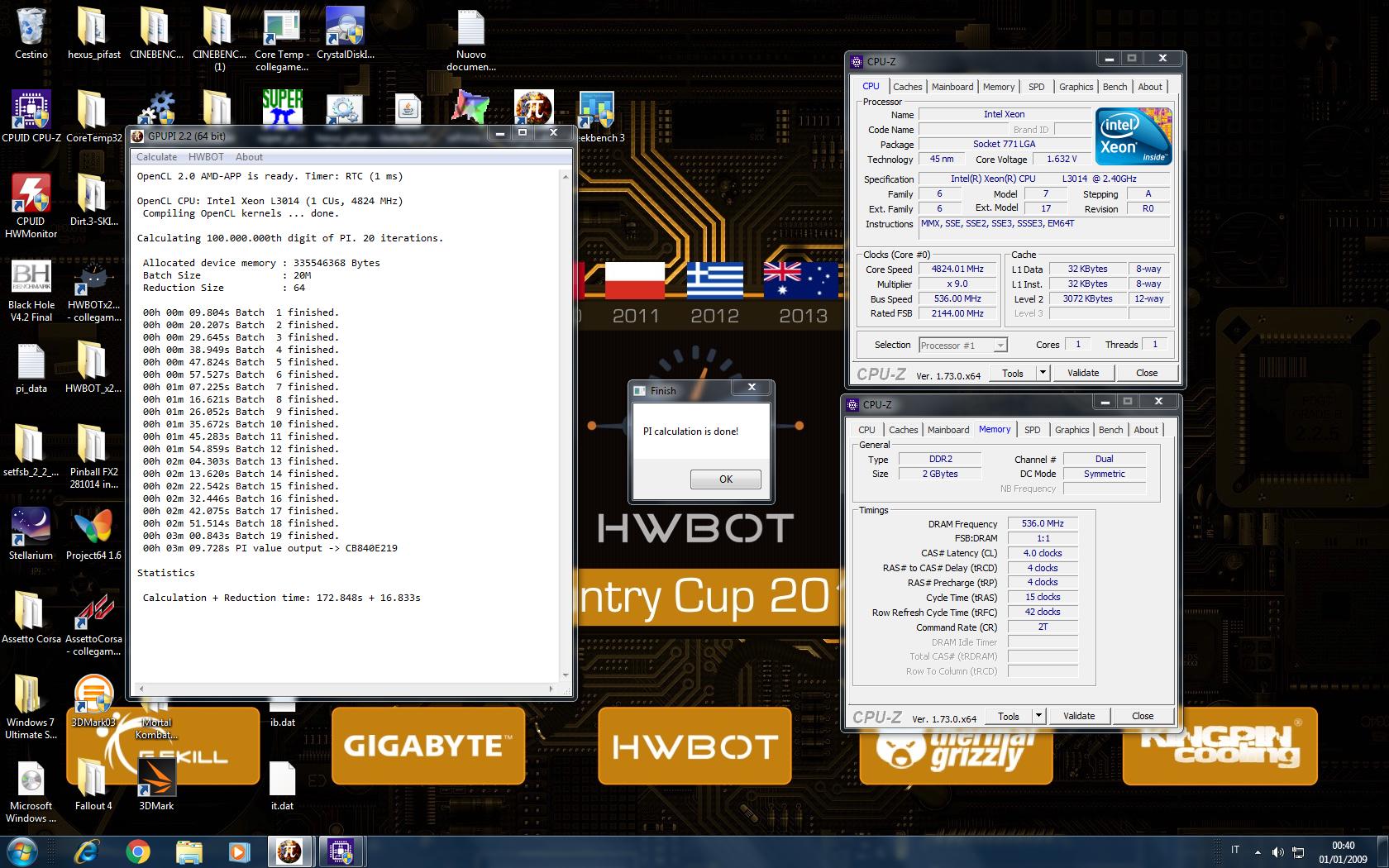Switch to Mainboard tab in upper CPU-Z

point(952,87)
